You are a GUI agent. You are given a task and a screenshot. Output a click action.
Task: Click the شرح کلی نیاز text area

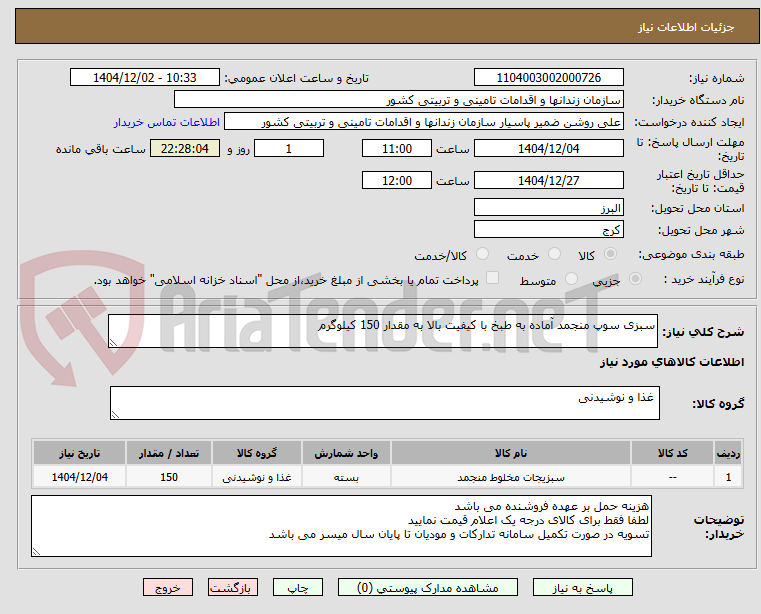[383, 331]
